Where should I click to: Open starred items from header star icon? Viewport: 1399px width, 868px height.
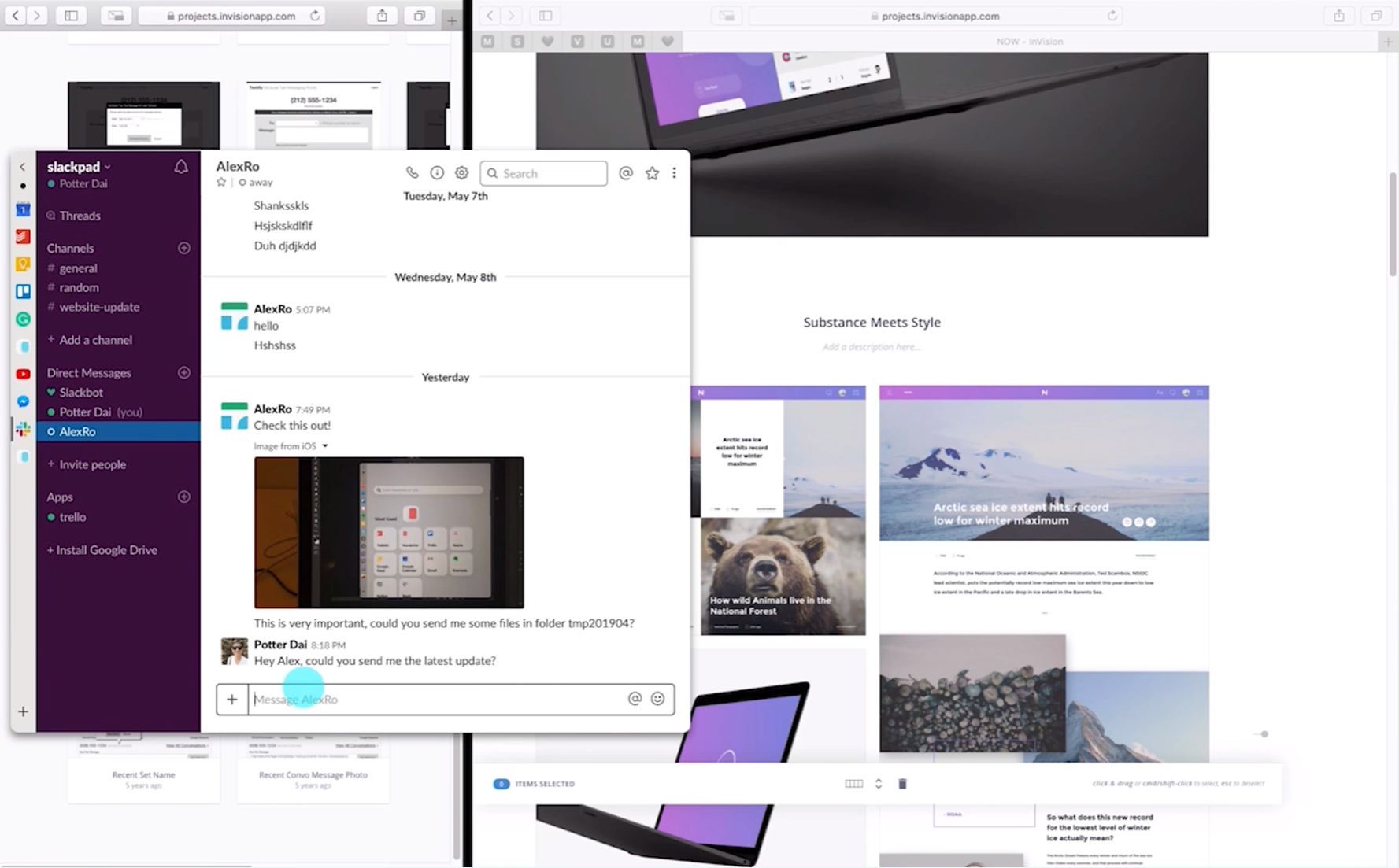652,173
